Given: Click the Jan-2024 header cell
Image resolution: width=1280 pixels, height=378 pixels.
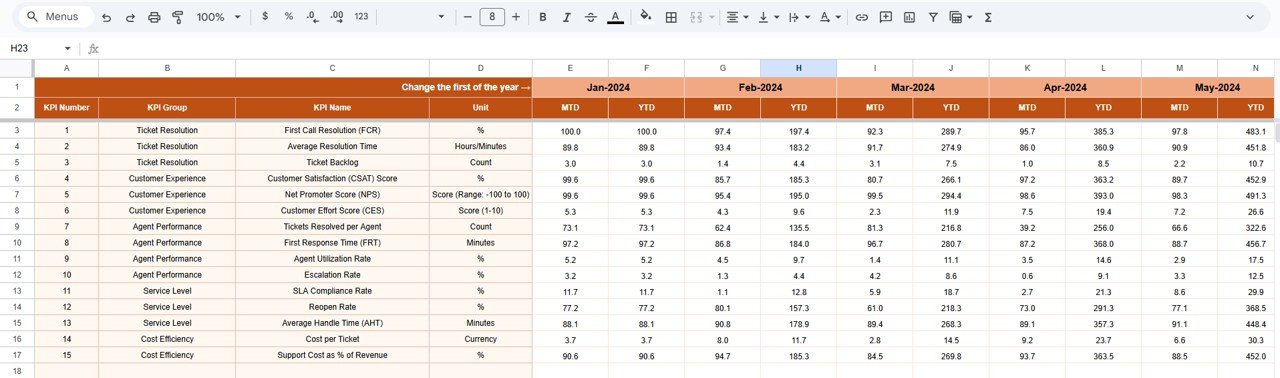Looking at the screenshot, I should 608,87.
